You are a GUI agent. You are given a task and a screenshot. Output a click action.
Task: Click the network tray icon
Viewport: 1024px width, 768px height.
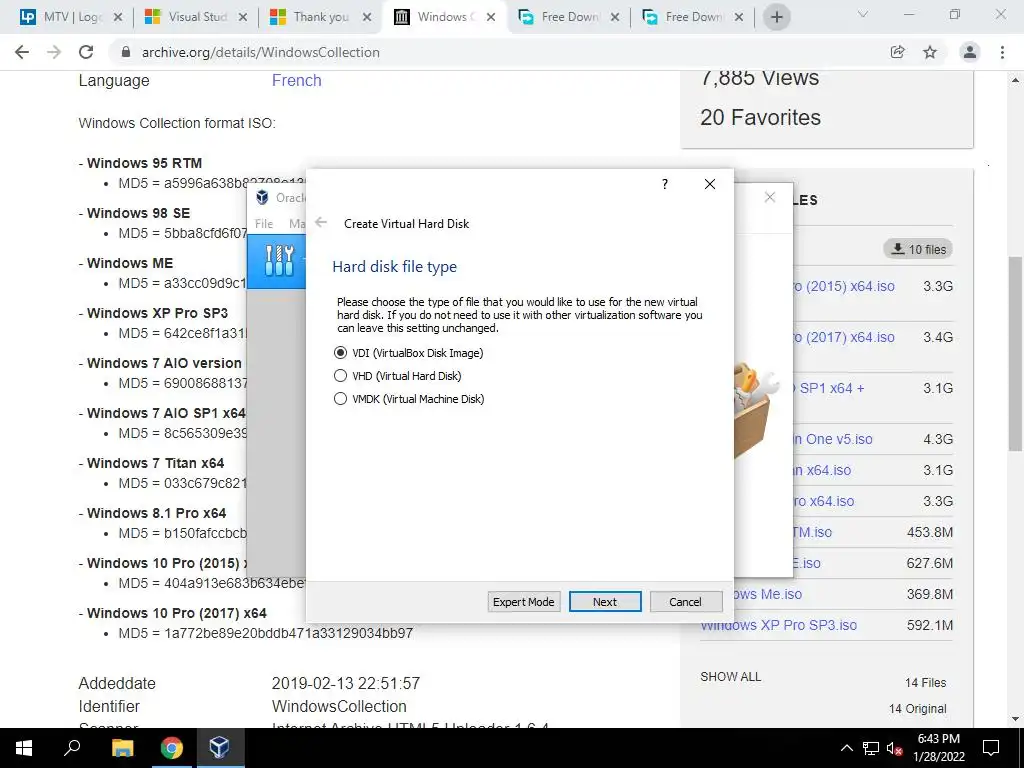point(871,748)
